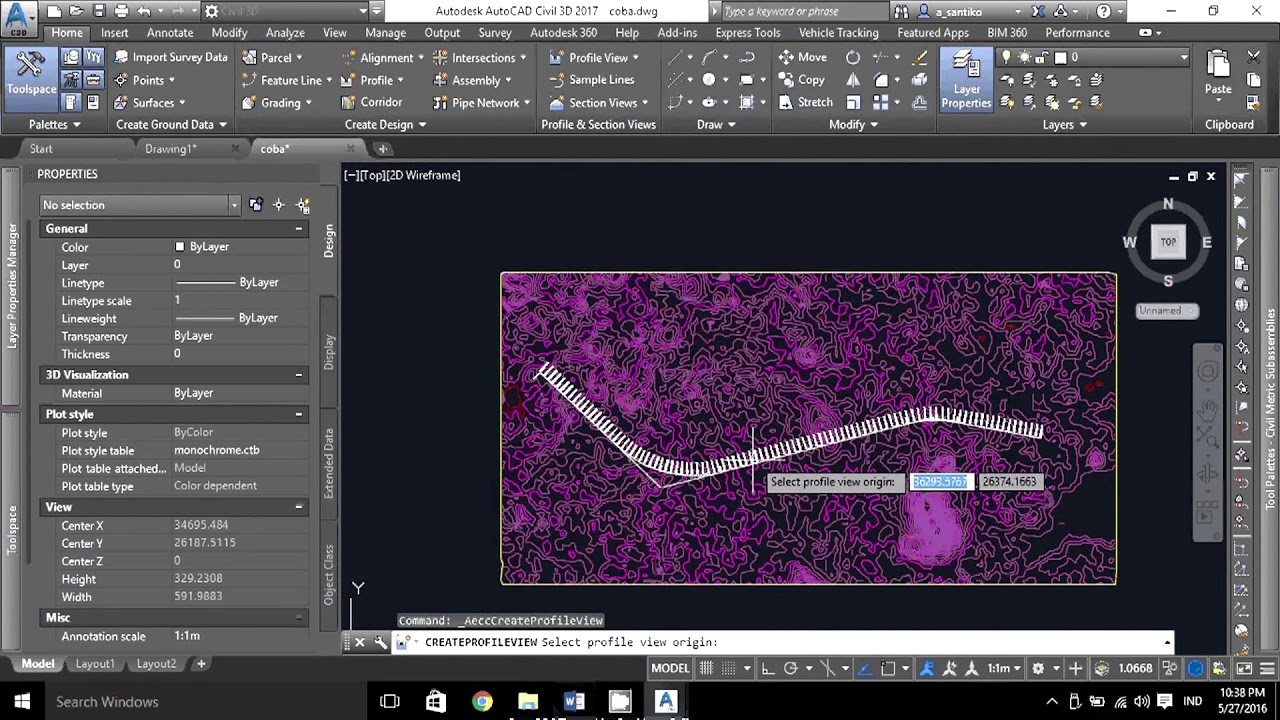Toggle object snap tracking in status bar
1280x720 pixels.
864,668
